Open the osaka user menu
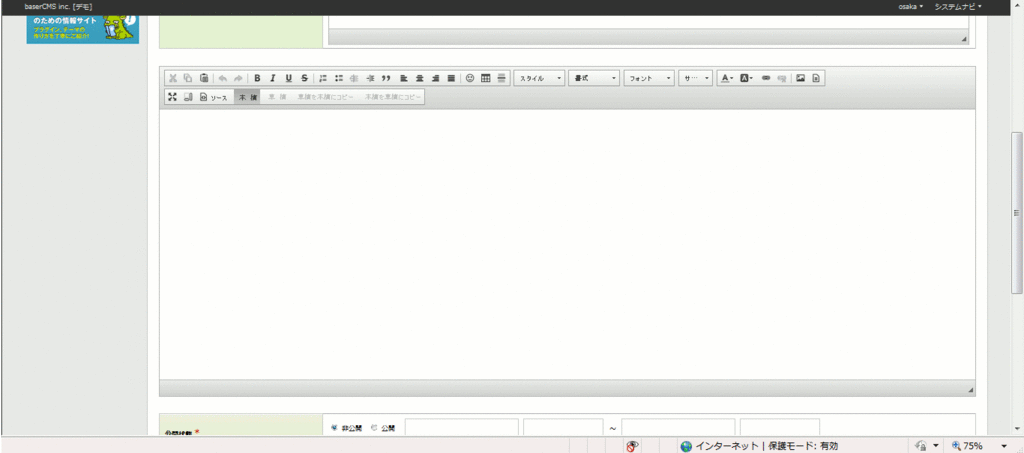The image size is (1024, 453). (911, 7)
